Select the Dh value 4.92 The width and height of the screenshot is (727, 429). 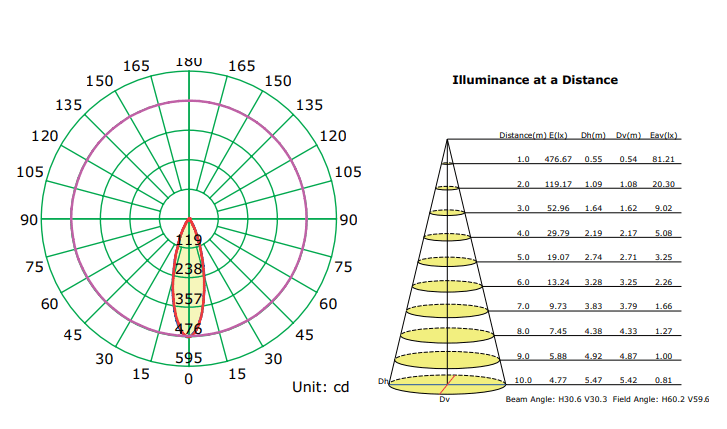click(x=593, y=356)
